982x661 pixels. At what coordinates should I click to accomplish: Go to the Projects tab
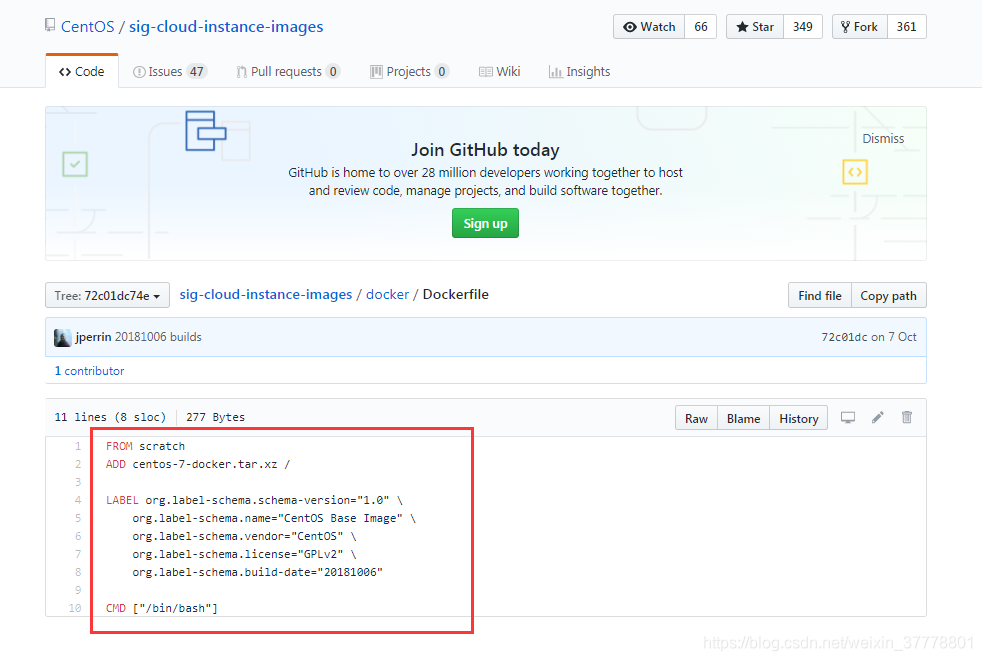[x=410, y=71]
